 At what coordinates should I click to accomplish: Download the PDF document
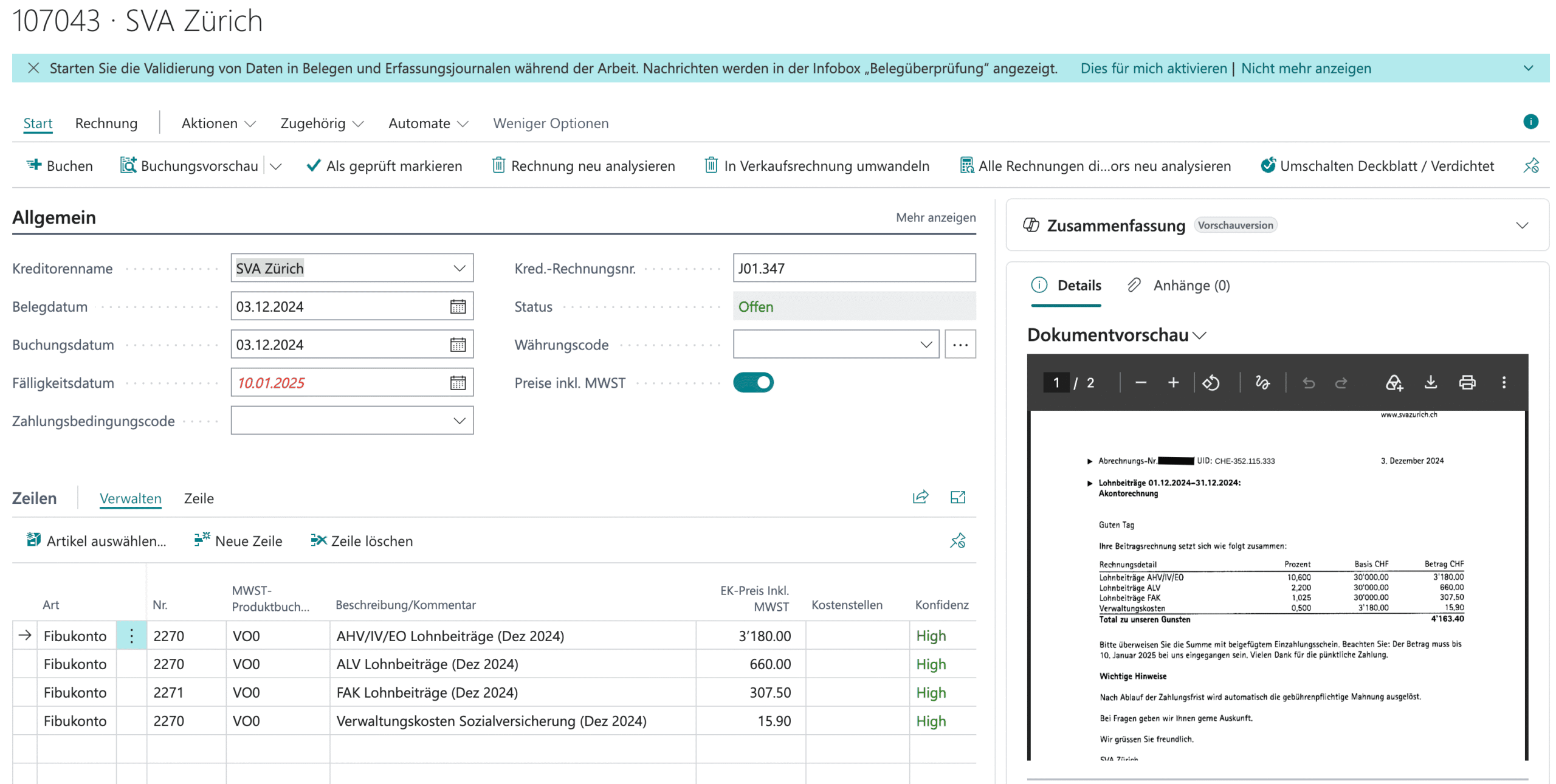pos(1430,382)
